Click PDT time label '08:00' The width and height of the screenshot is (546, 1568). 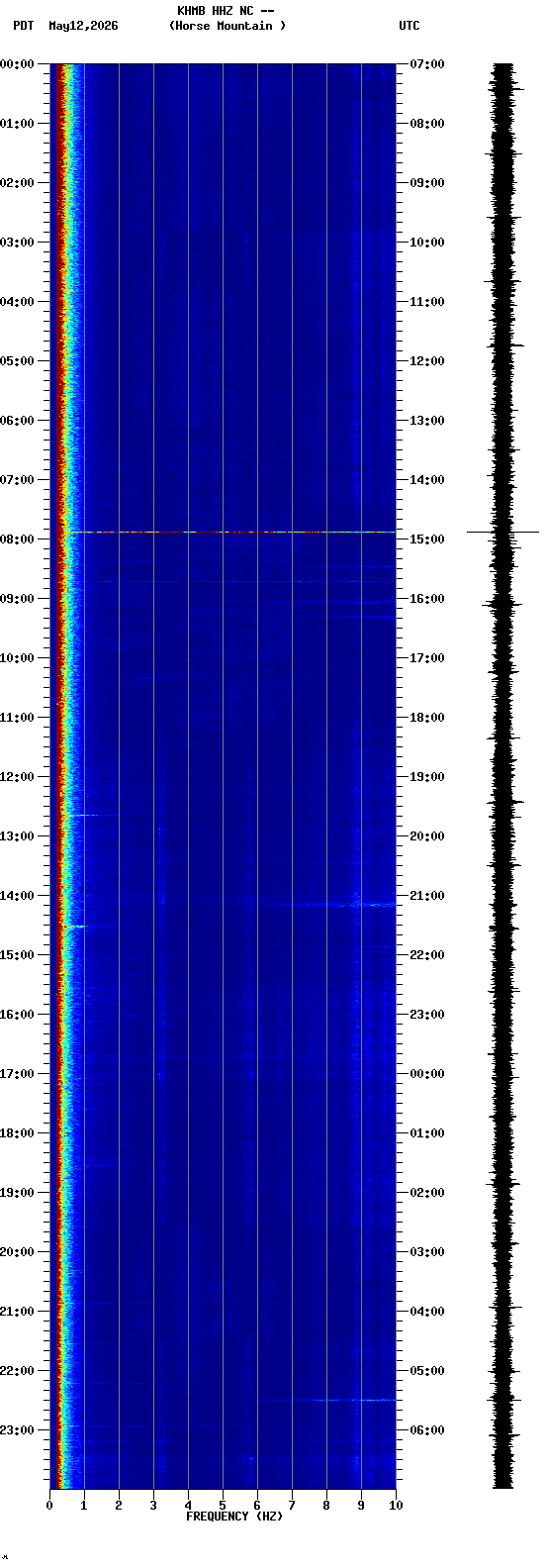17,539
